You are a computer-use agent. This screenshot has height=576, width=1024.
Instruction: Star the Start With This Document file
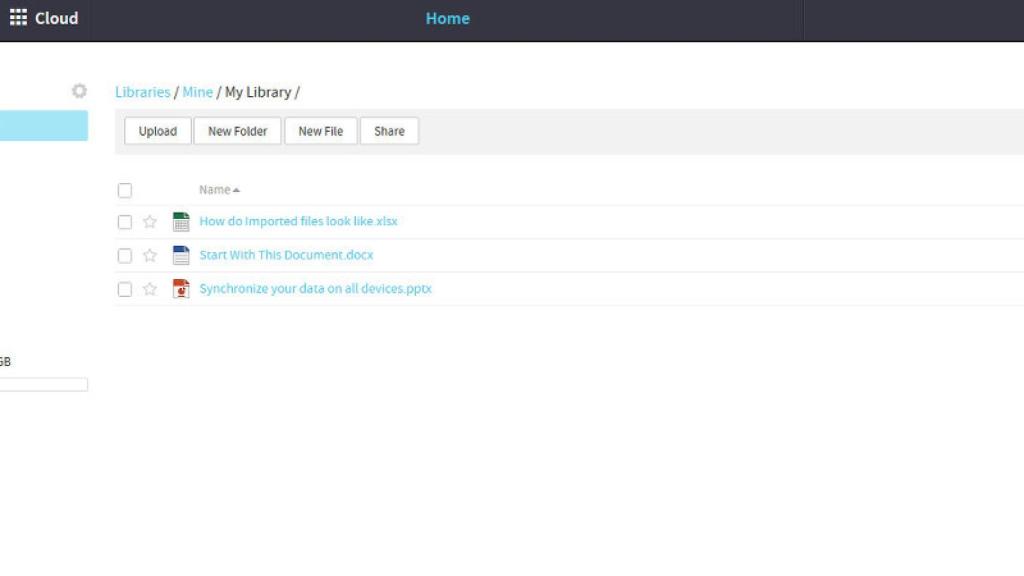click(x=150, y=256)
